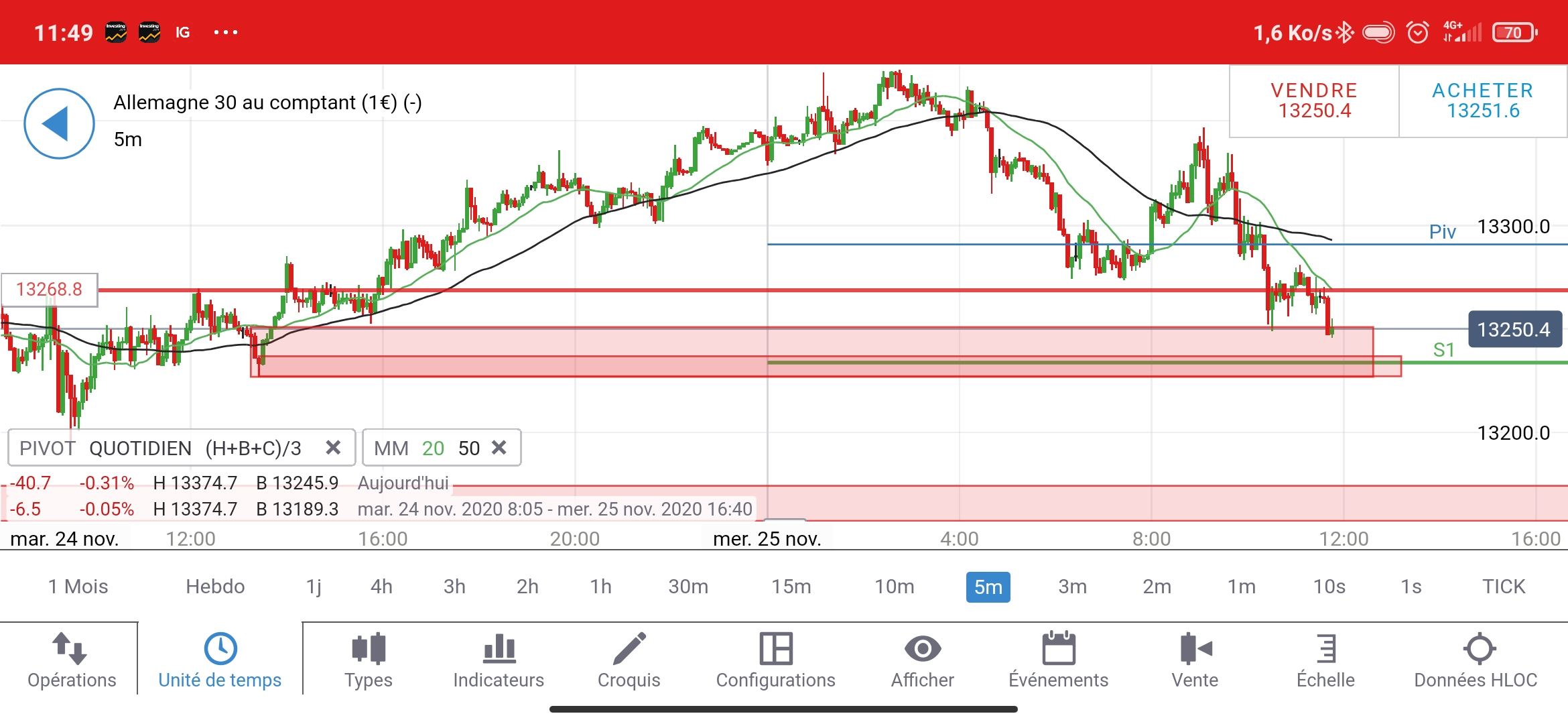The image size is (1568, 724).
Task: Open Événements calendar icon
Action: click(x=1058, y=649)
